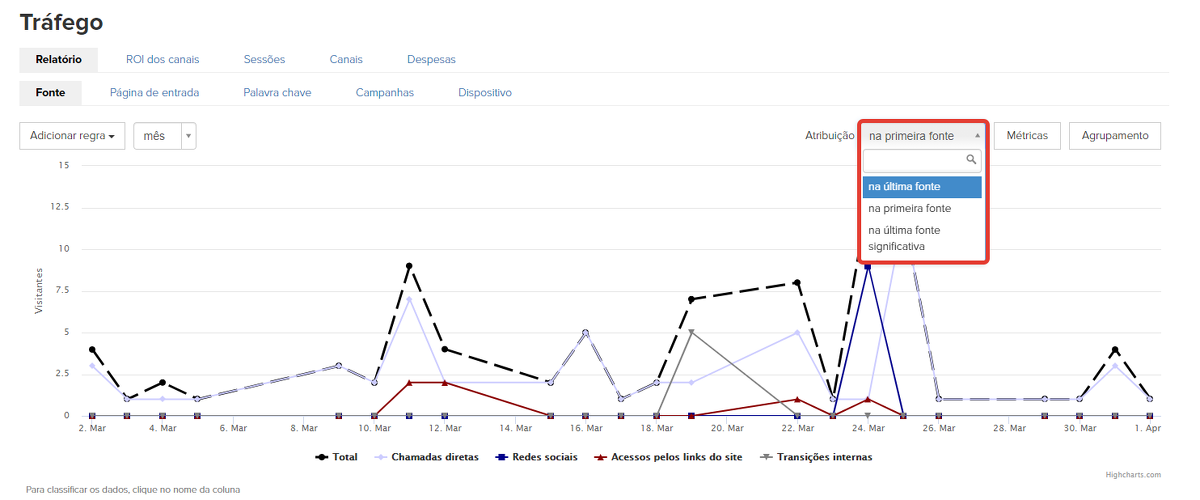Toggle the Total series in the legend
The width and height of the screenshot is (1200, 500).
(x=336, y=457)
